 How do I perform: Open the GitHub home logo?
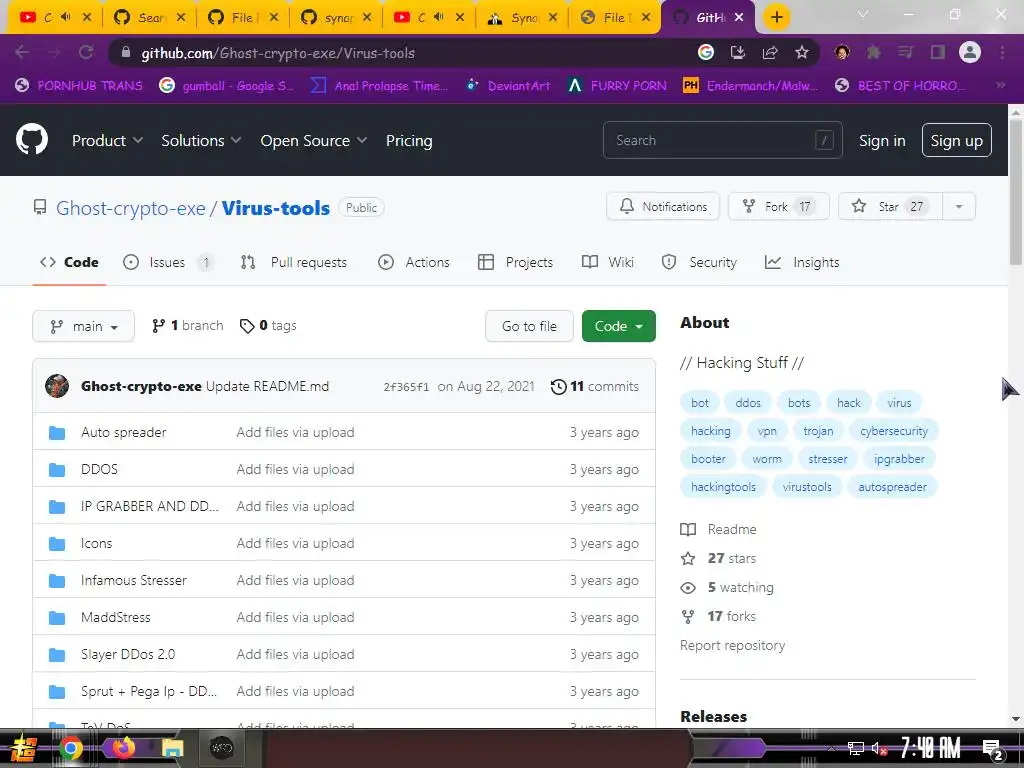click(x=32, y=139)
